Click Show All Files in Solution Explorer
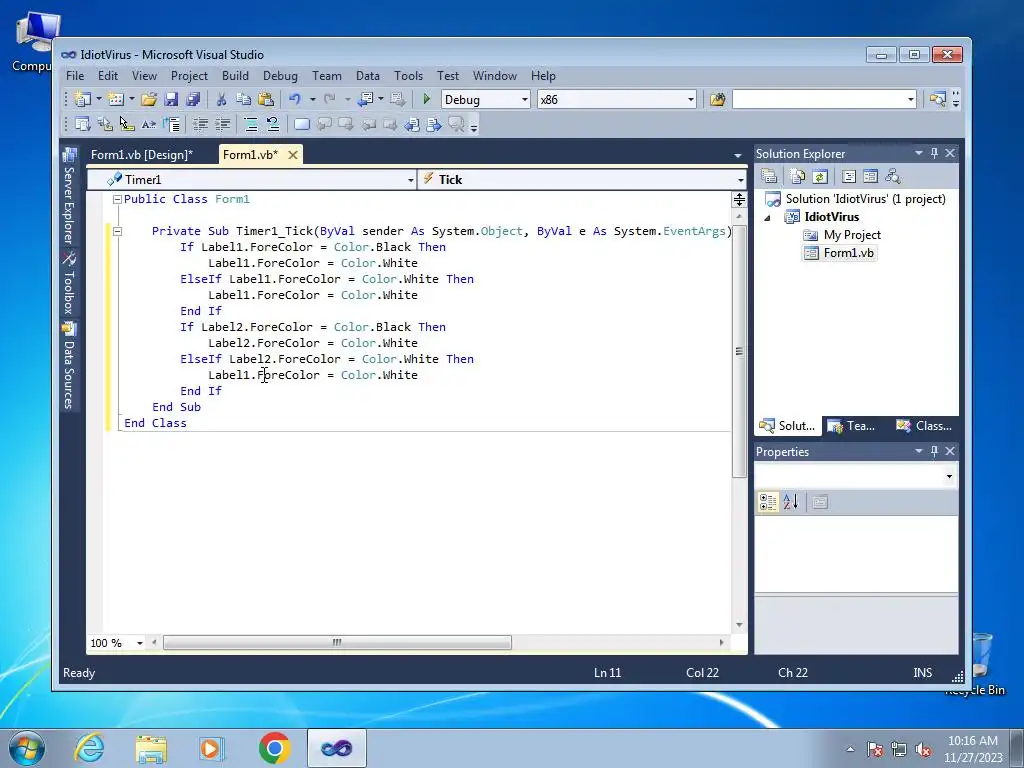Screen dimensions: 1024x768 point(797,176)
